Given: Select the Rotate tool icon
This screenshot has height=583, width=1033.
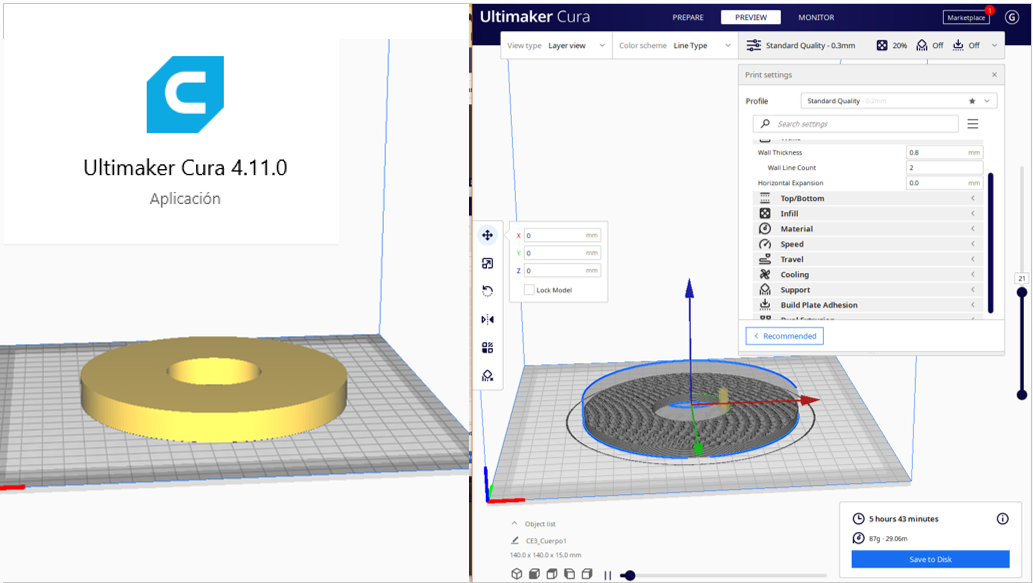Looking at the screenshot, I should point(488,291).
